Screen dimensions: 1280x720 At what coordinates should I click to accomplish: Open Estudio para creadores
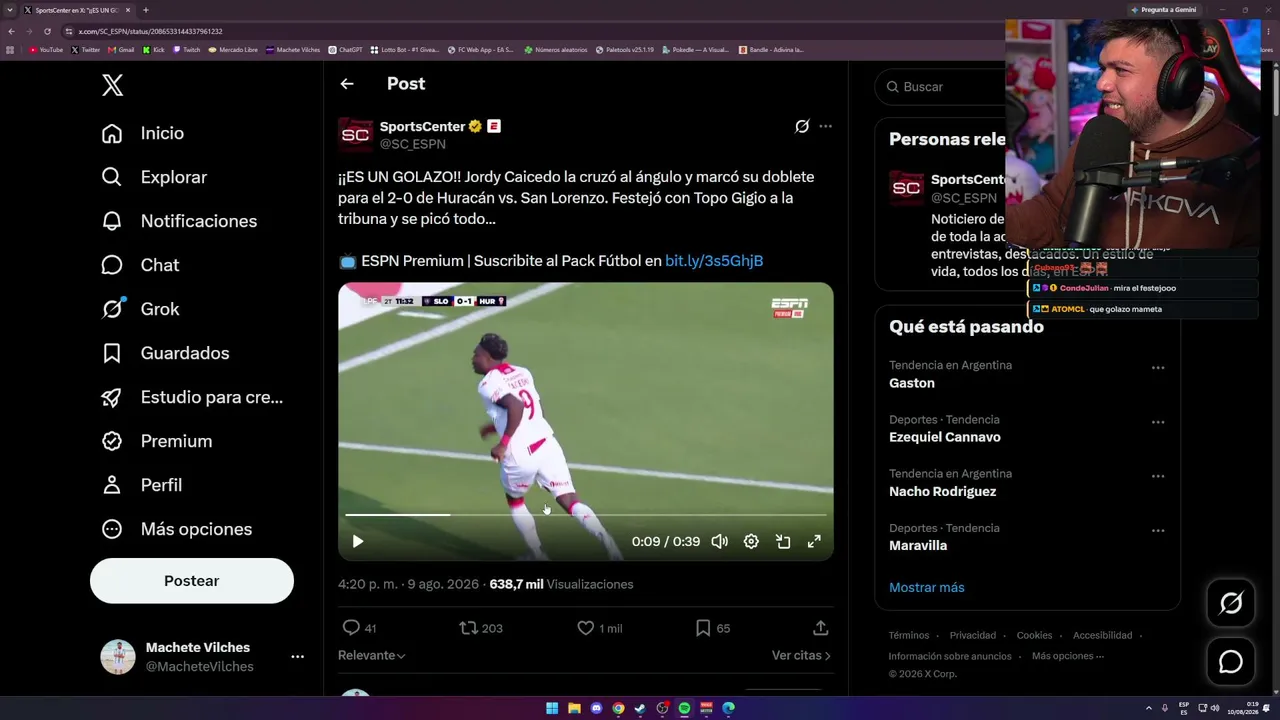tap(192, 397)
